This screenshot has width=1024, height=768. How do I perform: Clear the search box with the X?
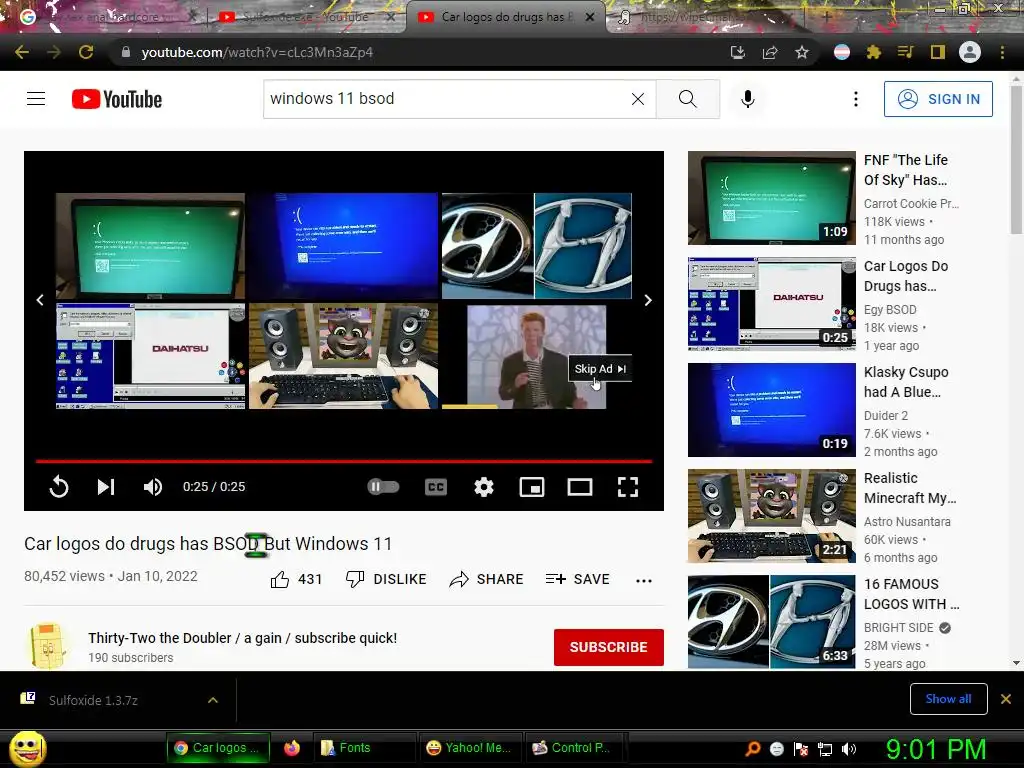coord(637,99)
